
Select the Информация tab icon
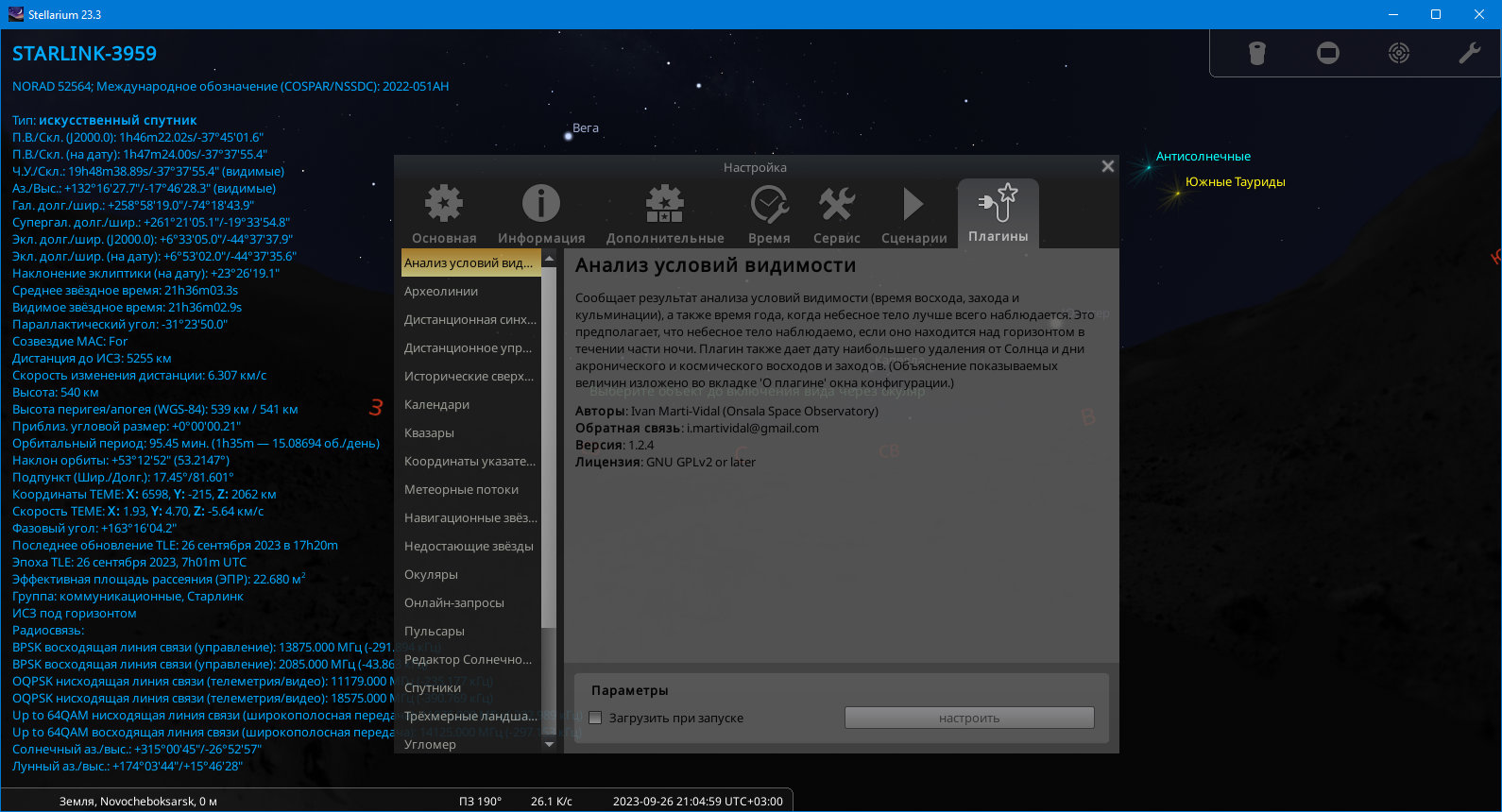(541, 204)
